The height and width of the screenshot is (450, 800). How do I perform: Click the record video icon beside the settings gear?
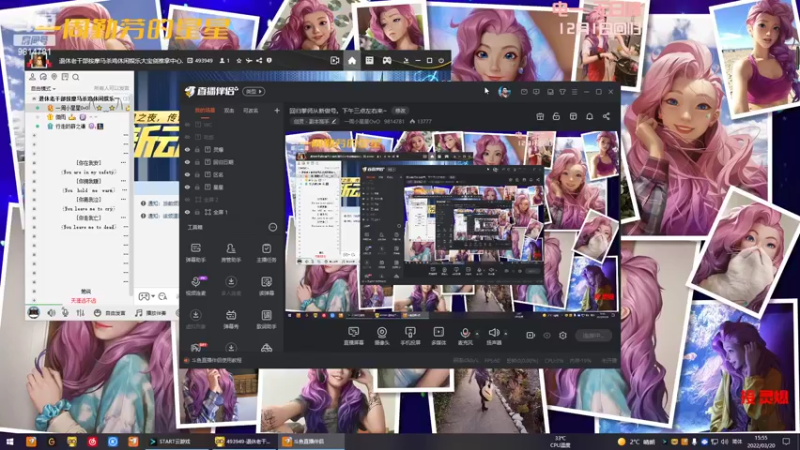pos(531,335)
